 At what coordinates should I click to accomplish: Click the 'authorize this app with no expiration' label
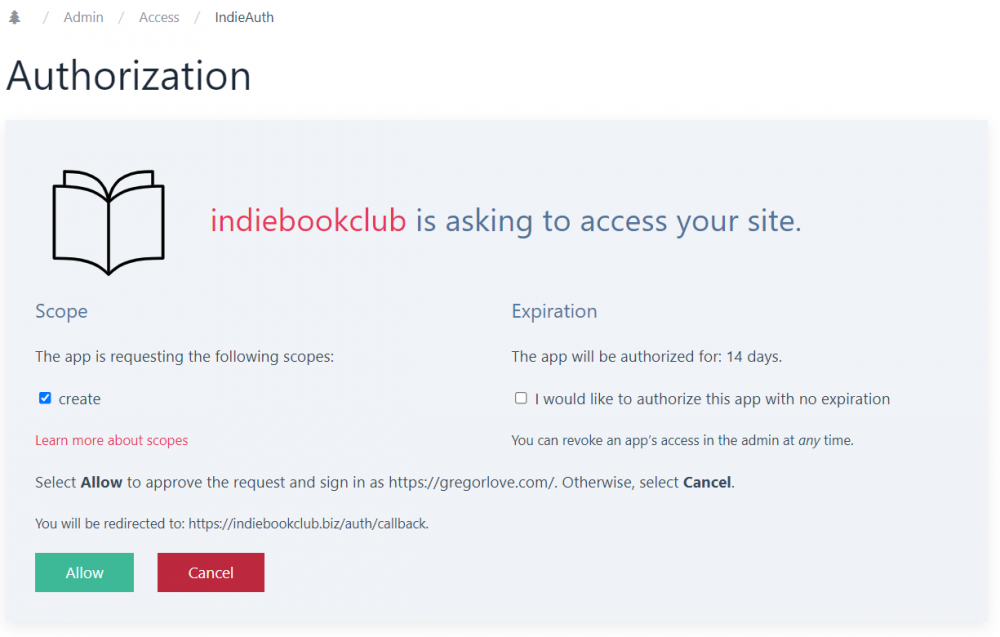pos(712,399)
